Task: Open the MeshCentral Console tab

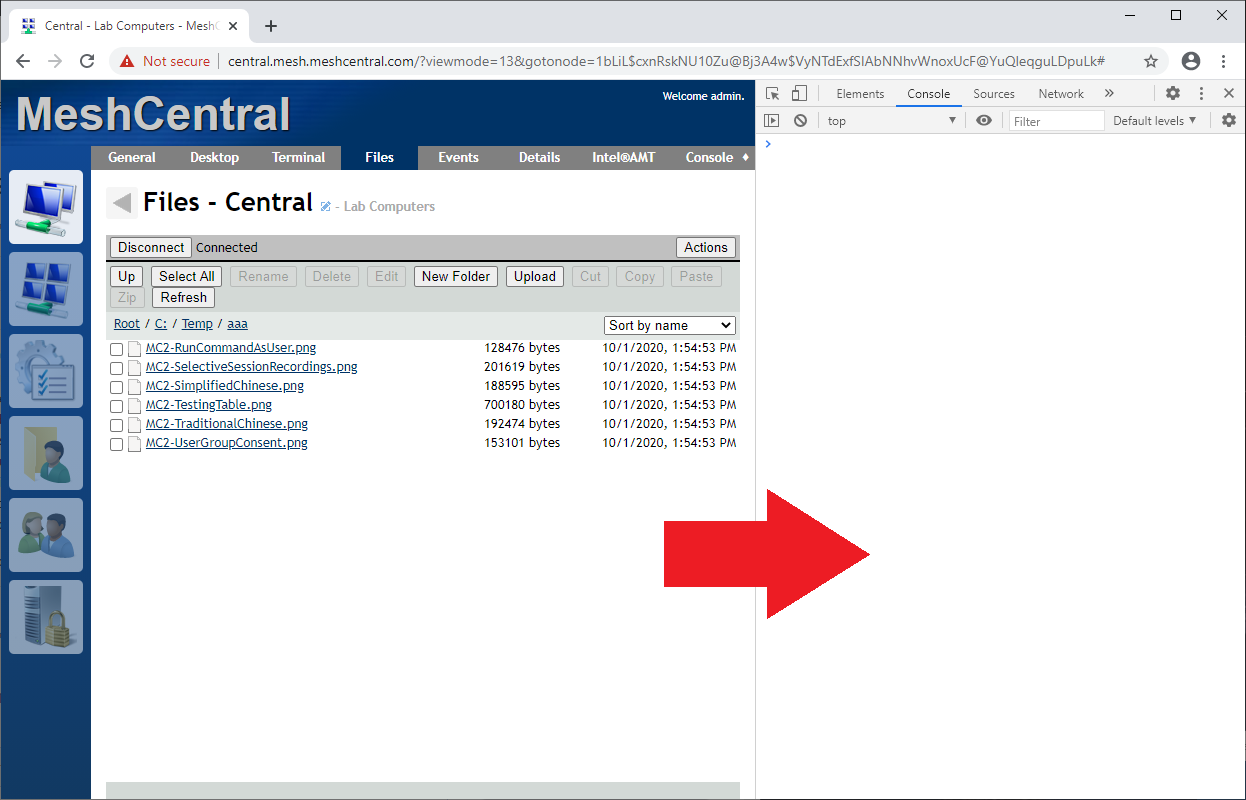Action: [709, 157]
